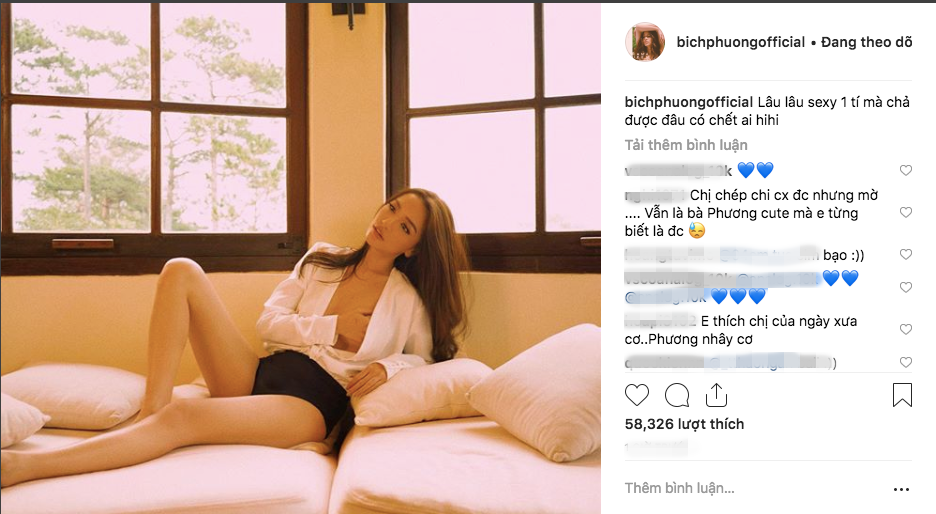Click the main post photo

point(300,257)
